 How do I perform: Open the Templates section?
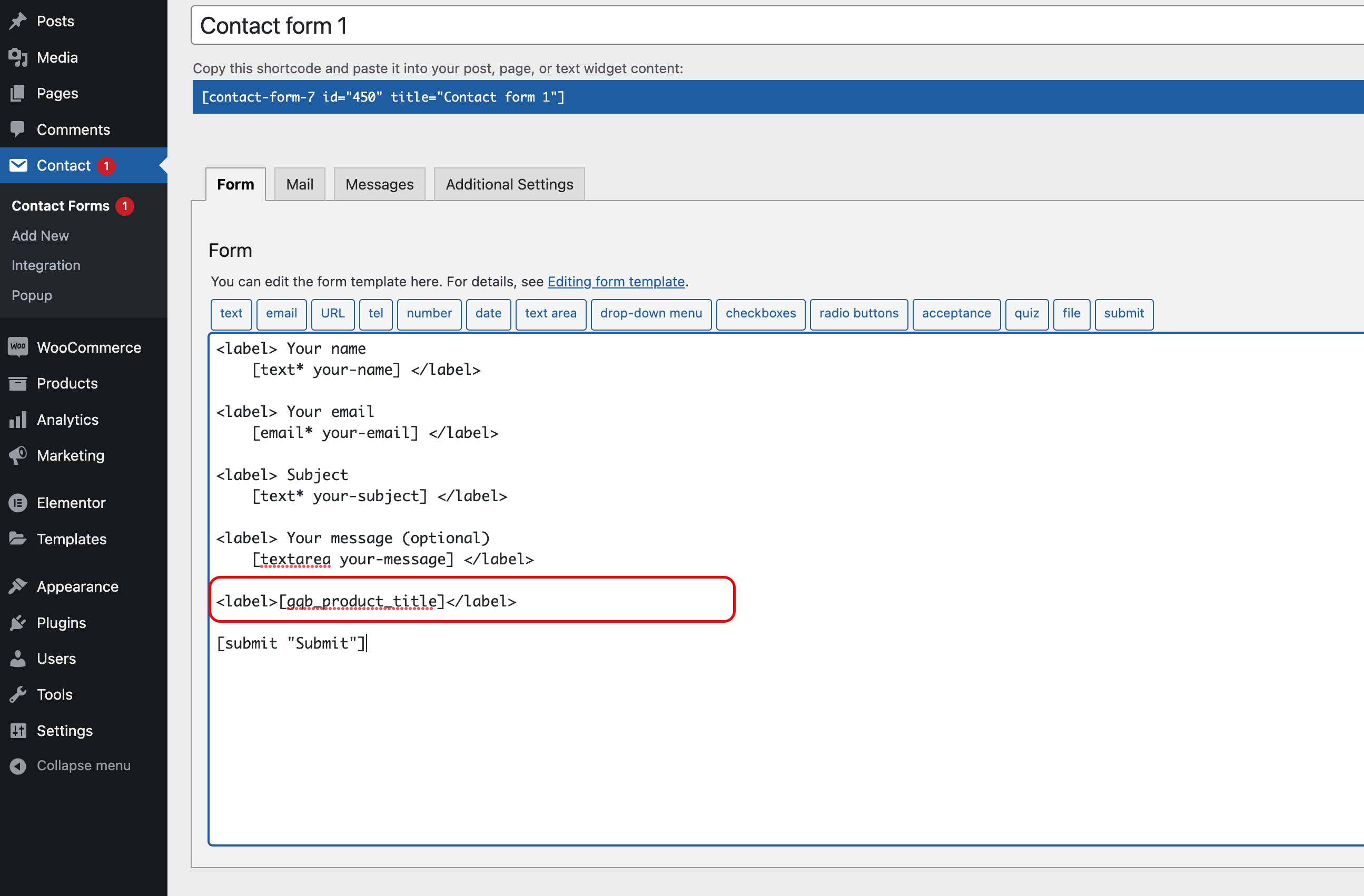click(71, 539)
